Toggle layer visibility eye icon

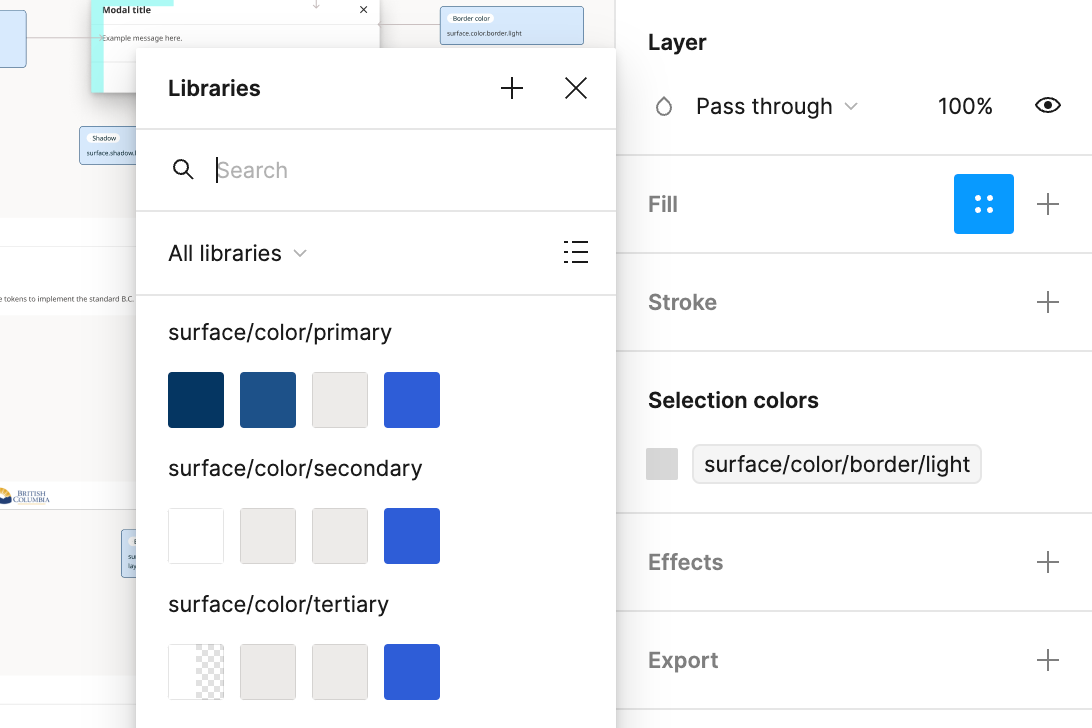tap(1048, 106)
